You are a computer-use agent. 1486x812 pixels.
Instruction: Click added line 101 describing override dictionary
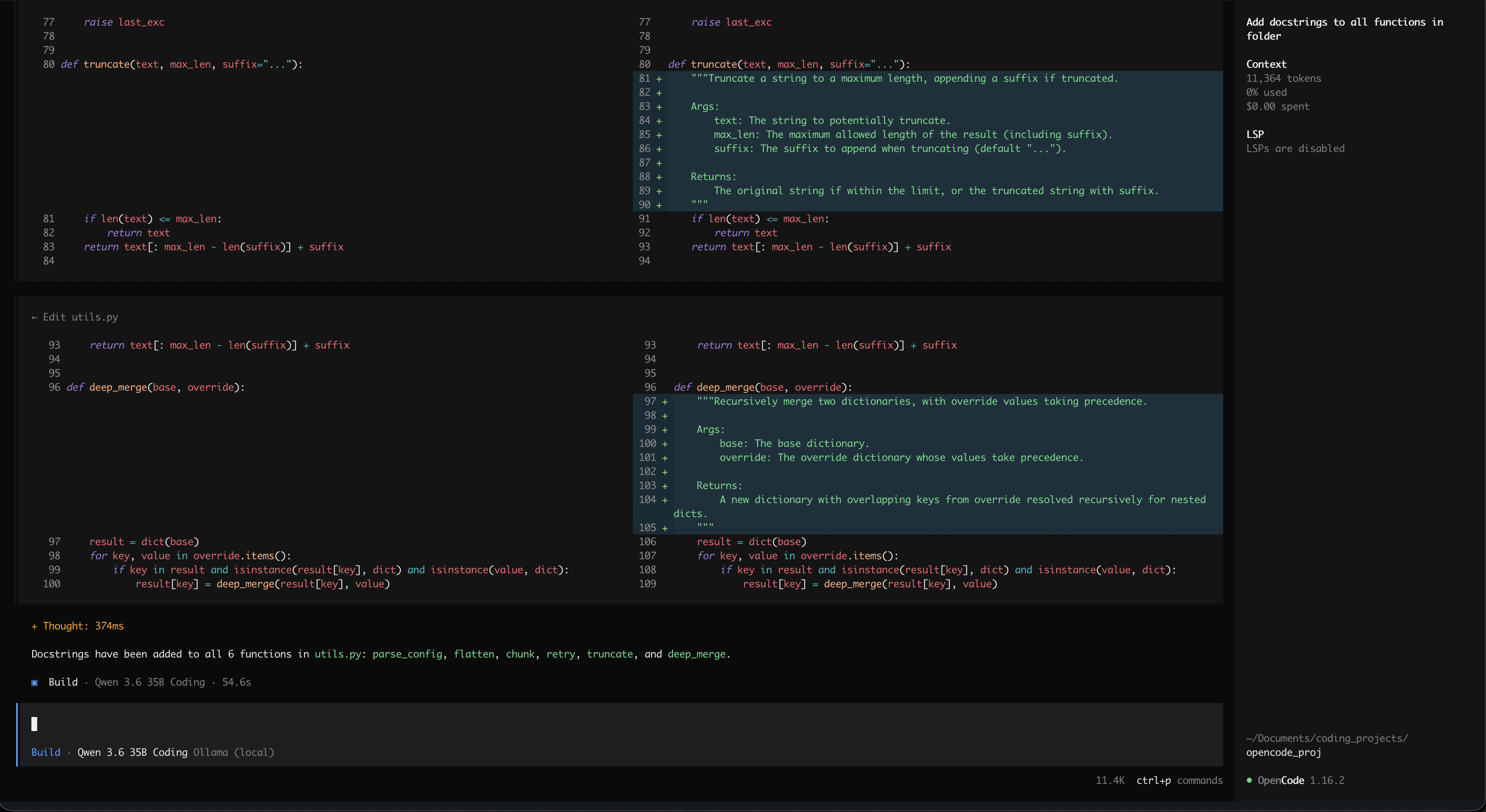click(x=902, y=457)
